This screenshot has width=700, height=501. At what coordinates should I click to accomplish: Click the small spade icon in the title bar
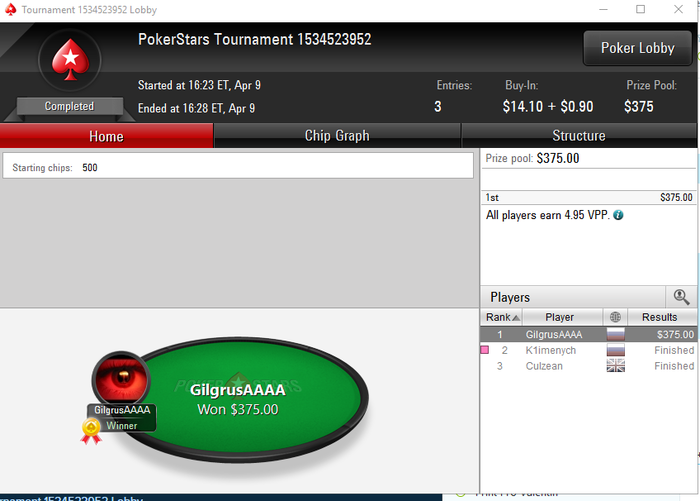pyautogui.click(x=11, y=9)
